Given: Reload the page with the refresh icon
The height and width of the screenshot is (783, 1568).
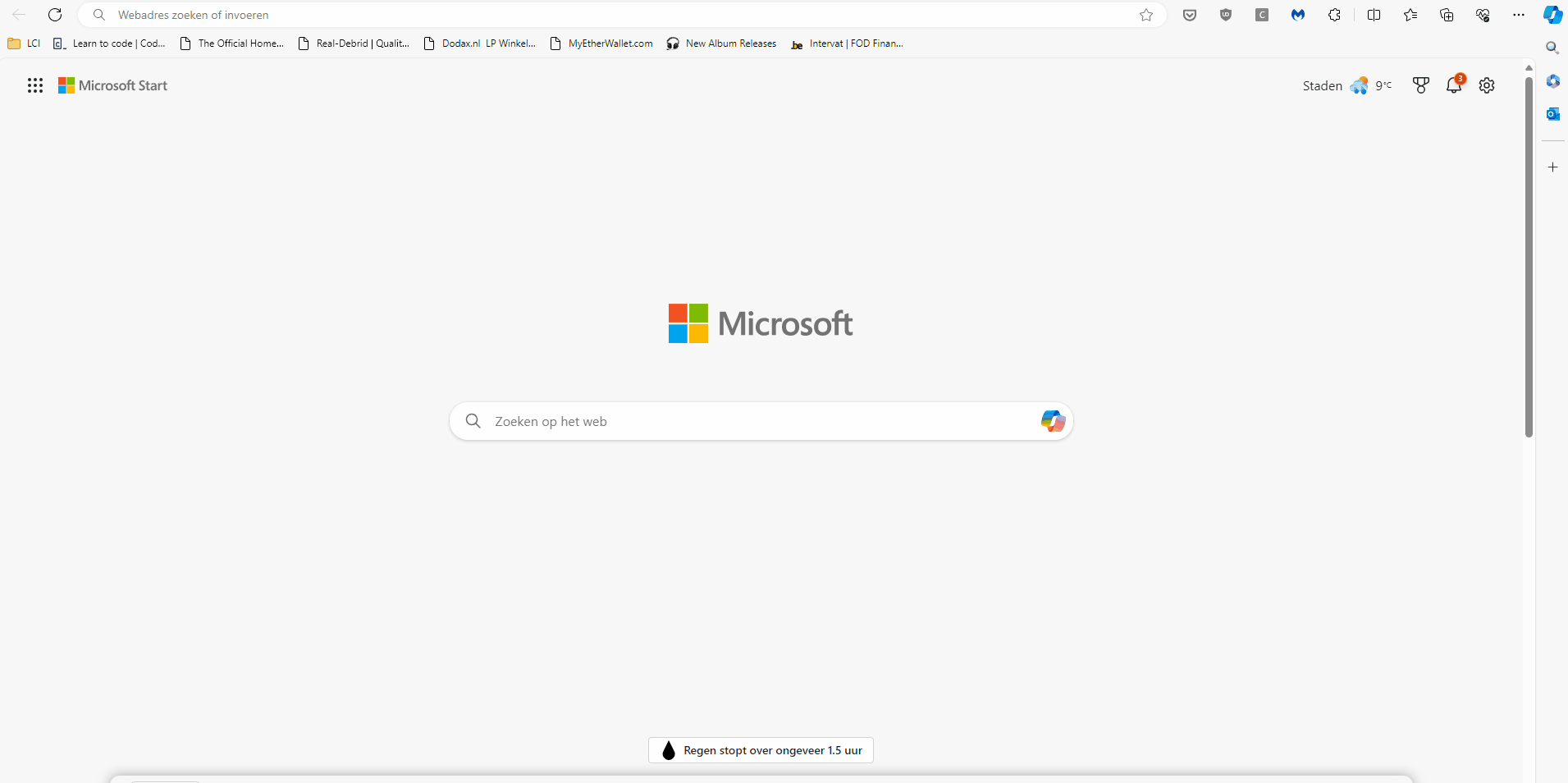Looking at the screenshot, I should (x=55, y=15).
